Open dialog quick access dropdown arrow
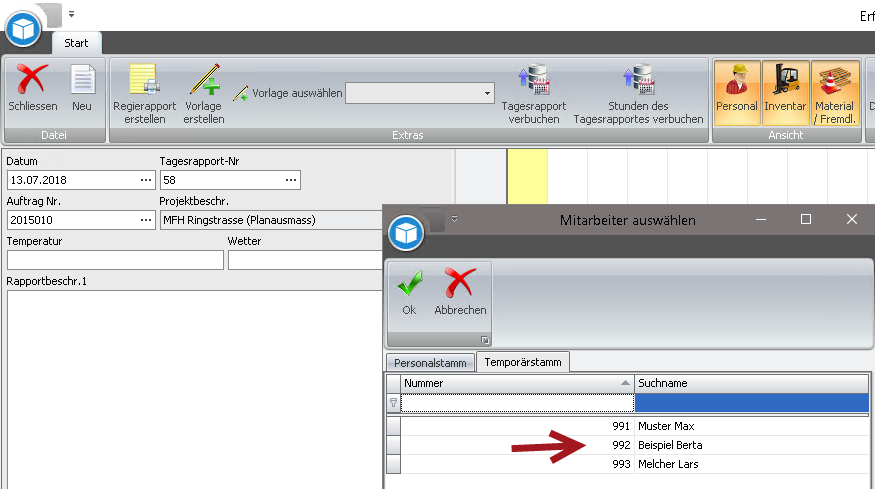 click(x=454, y=219)
